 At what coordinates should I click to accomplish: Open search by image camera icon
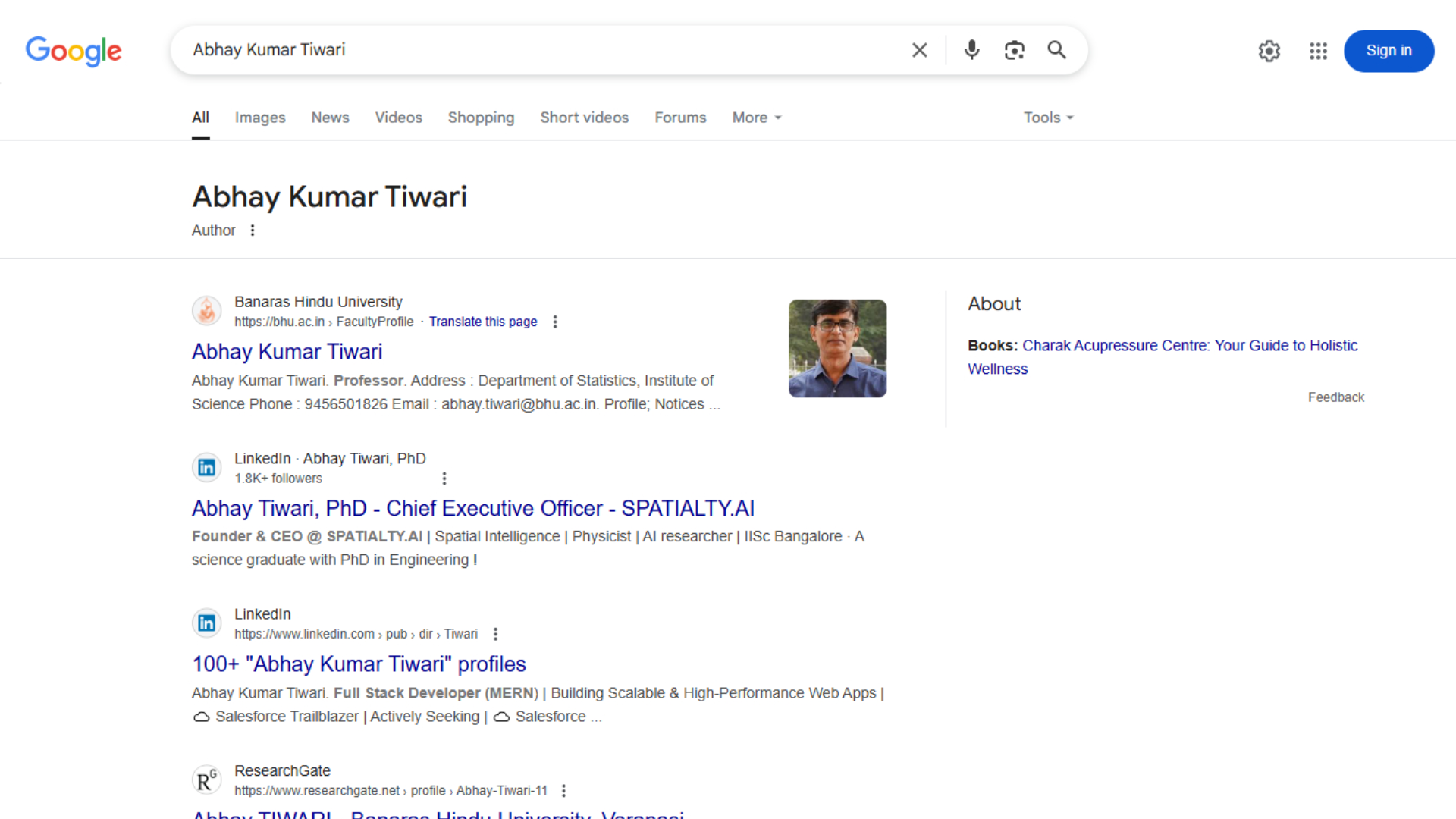1014,50
